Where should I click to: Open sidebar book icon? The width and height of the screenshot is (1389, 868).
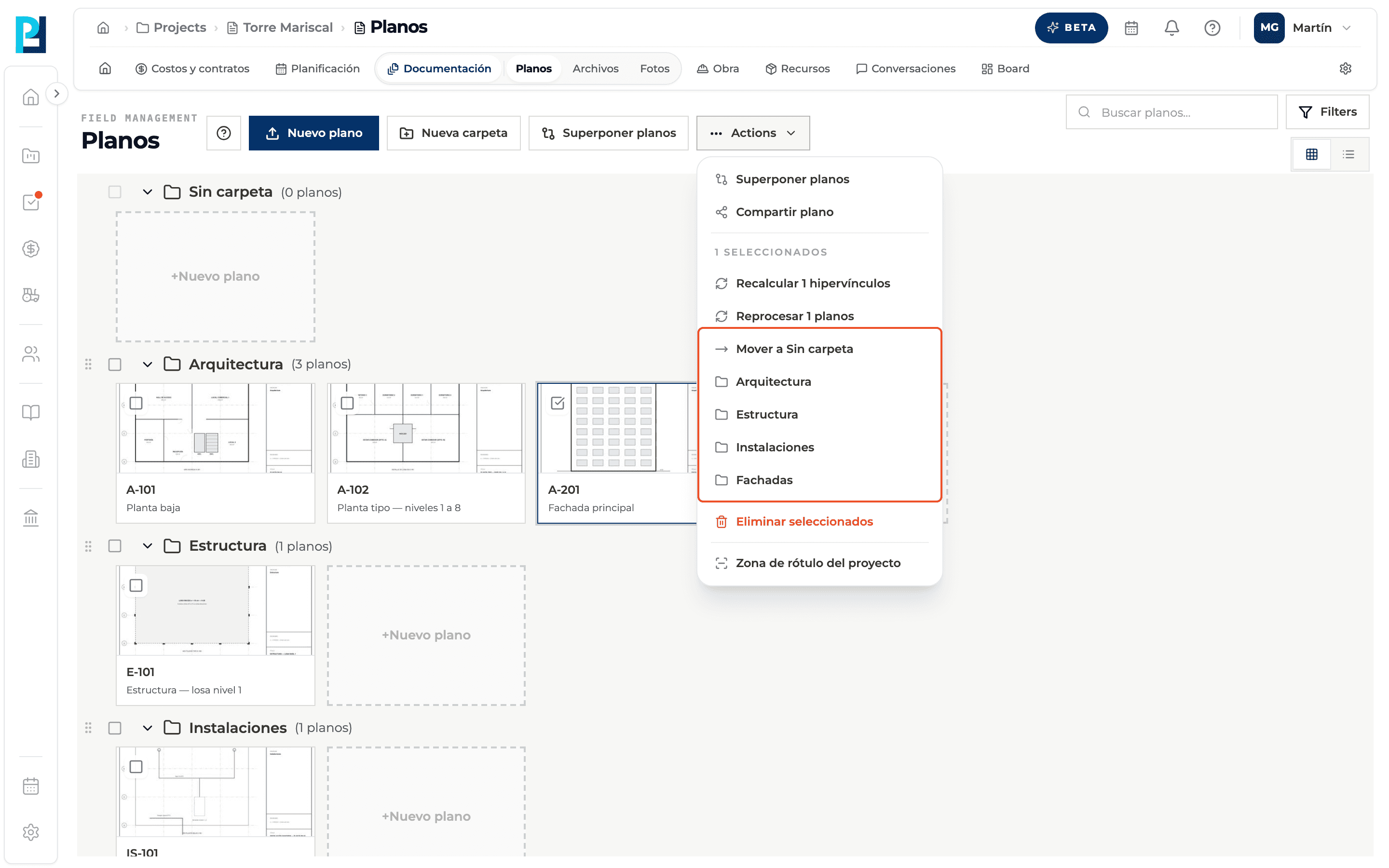coord(31,412)
